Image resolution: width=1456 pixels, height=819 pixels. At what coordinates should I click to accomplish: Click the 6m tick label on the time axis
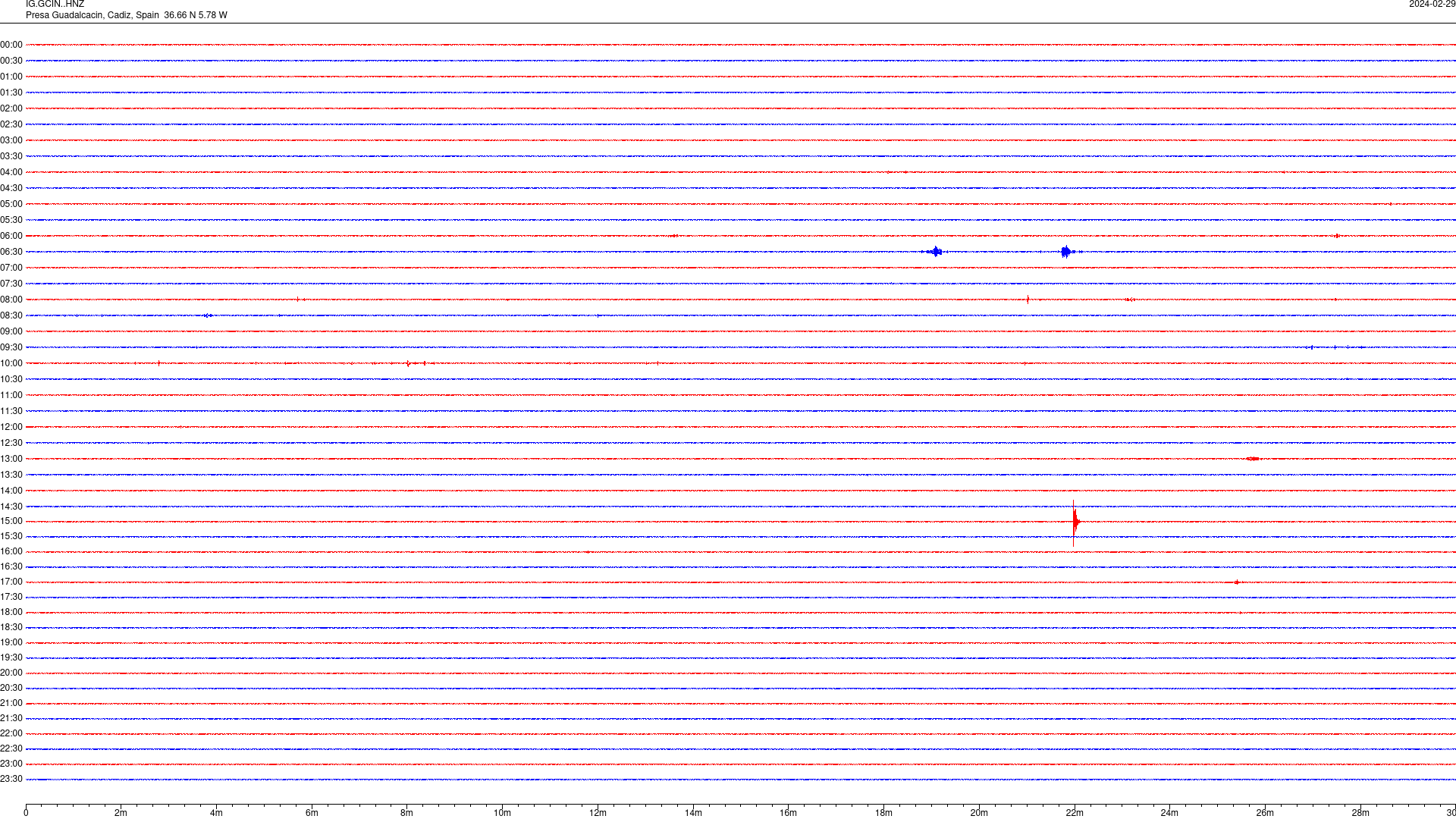[x=312, y=813]
